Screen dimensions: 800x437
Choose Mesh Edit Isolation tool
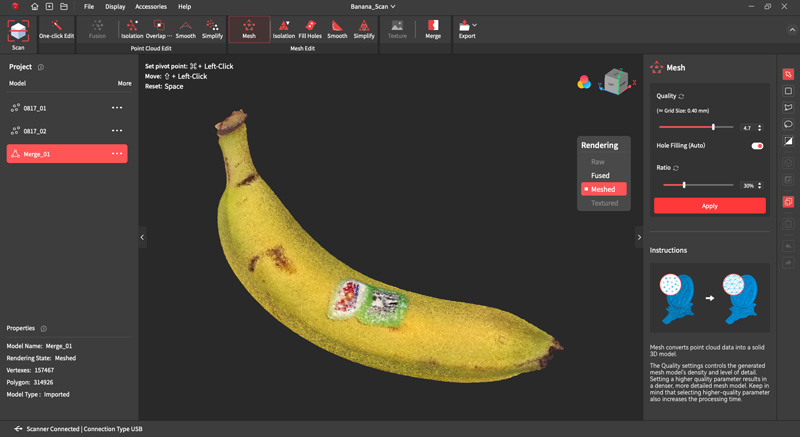pyautogui.click(x=284, y=30)
